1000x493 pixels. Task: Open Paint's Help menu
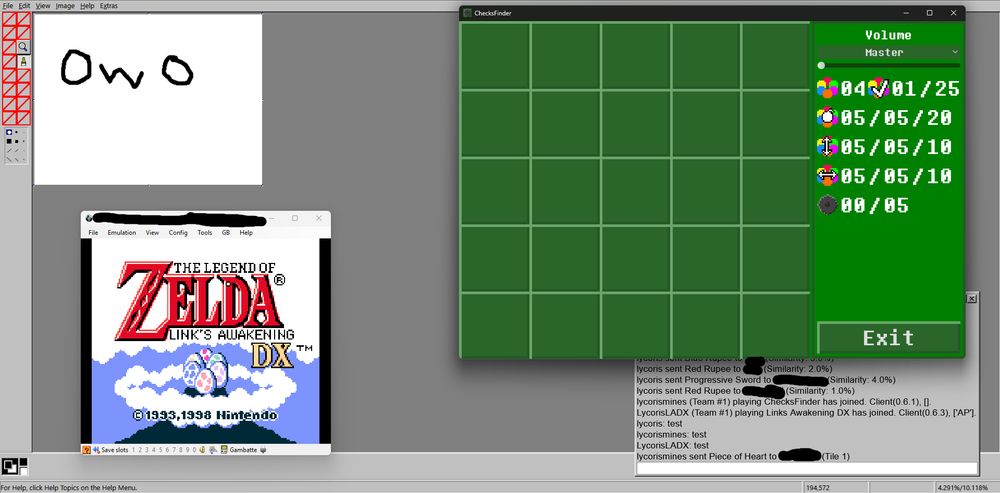(87, 6)
